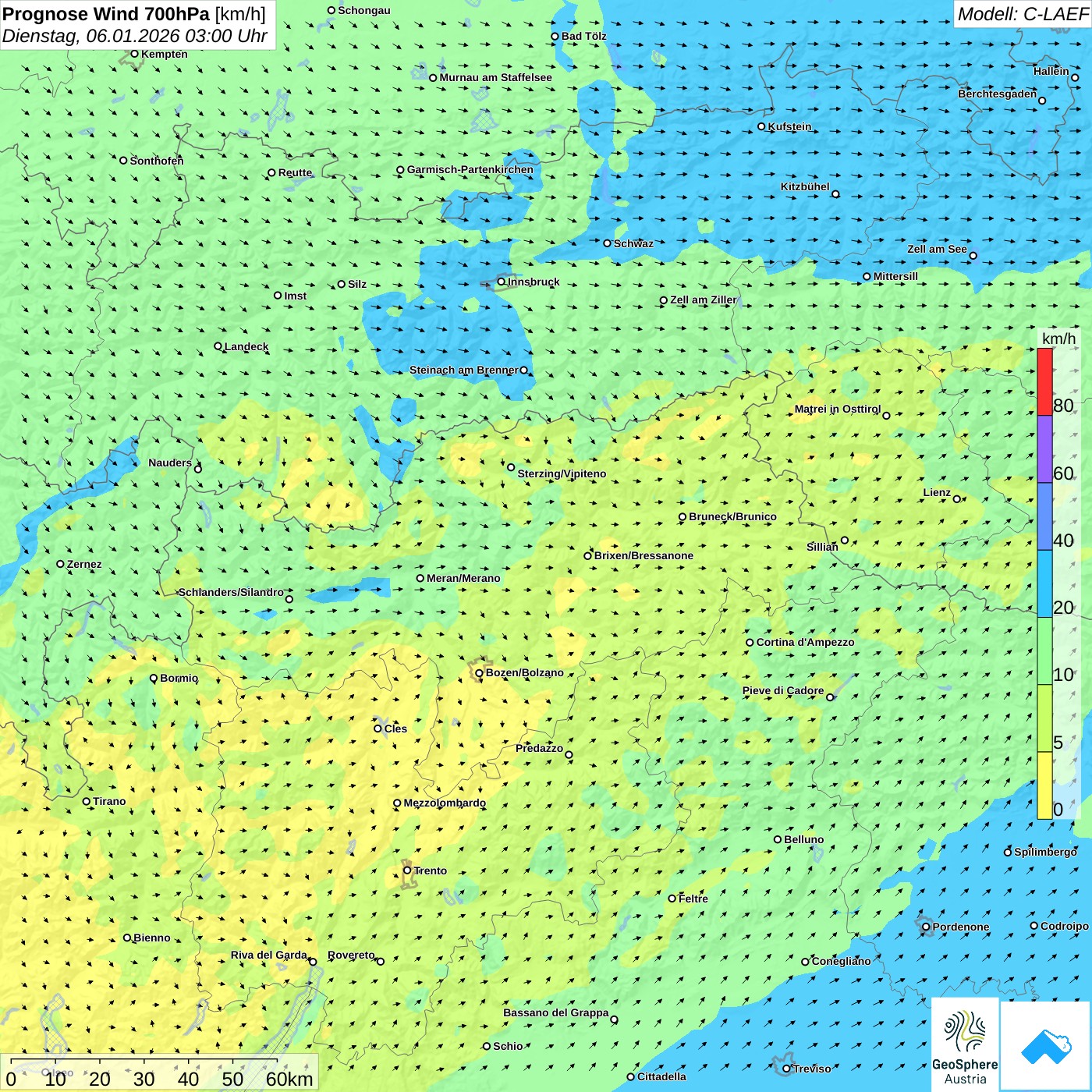Click the Innsbruck city marker
The image size is (1092, 1092).
[502, 282]
